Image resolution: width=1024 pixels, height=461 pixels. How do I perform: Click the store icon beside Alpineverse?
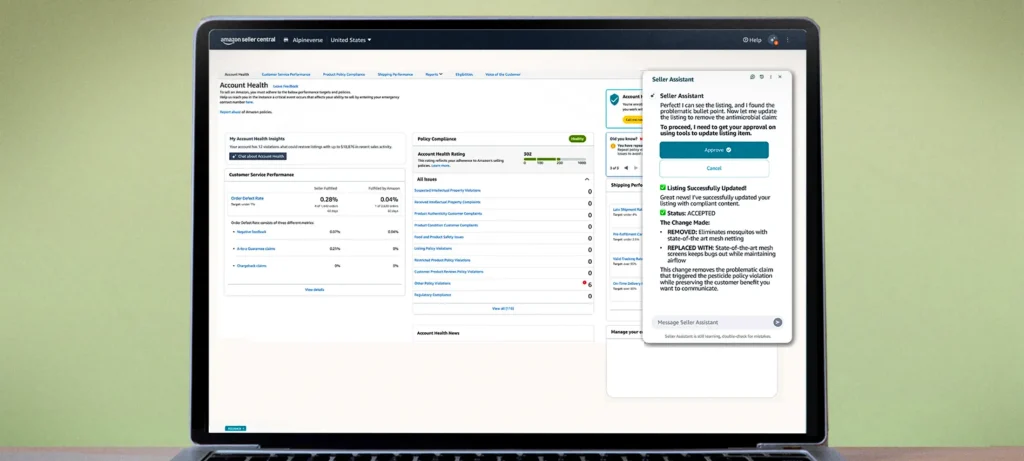[x=286, y=40]
